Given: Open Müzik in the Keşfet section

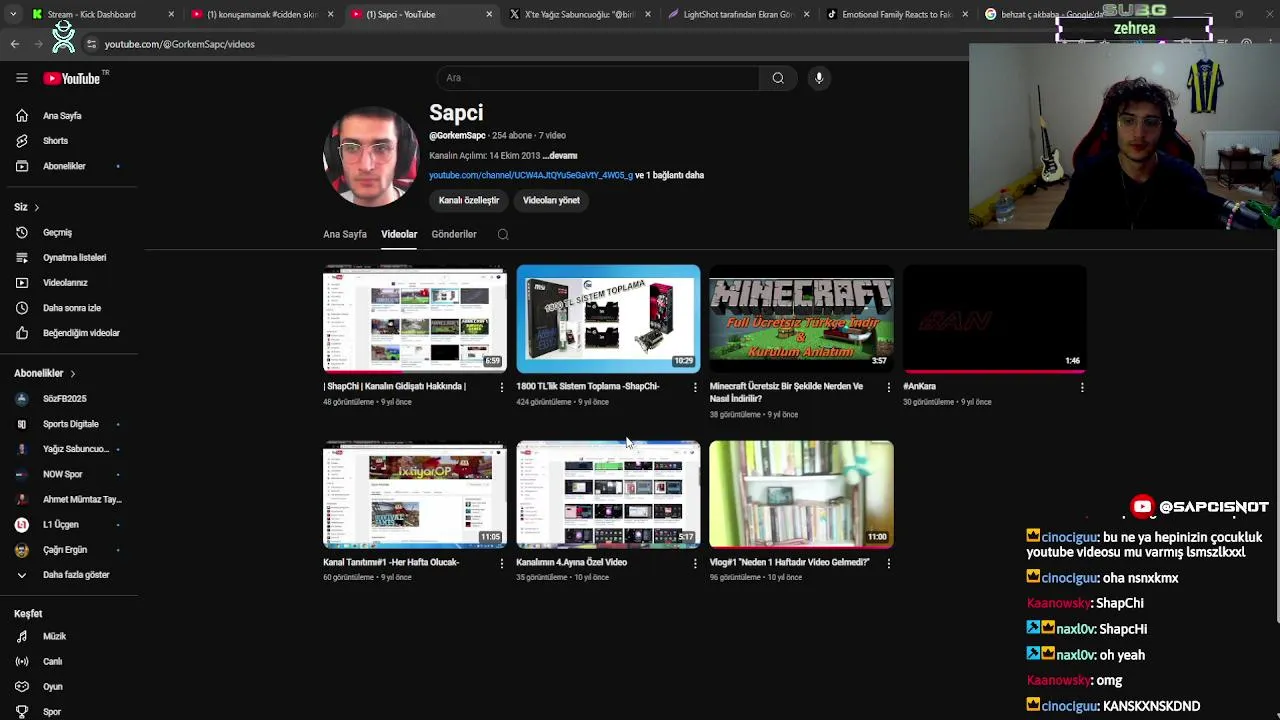Looking at the screenshot, I should point(54,637).
